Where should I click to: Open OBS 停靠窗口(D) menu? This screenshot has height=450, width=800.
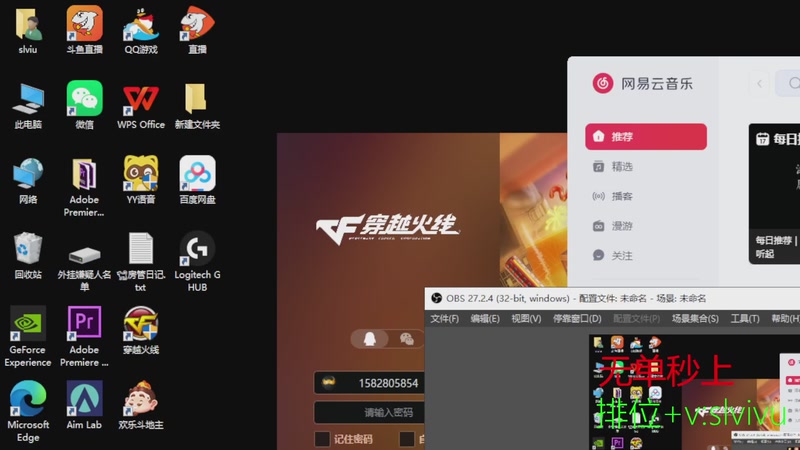coord(577,319)
